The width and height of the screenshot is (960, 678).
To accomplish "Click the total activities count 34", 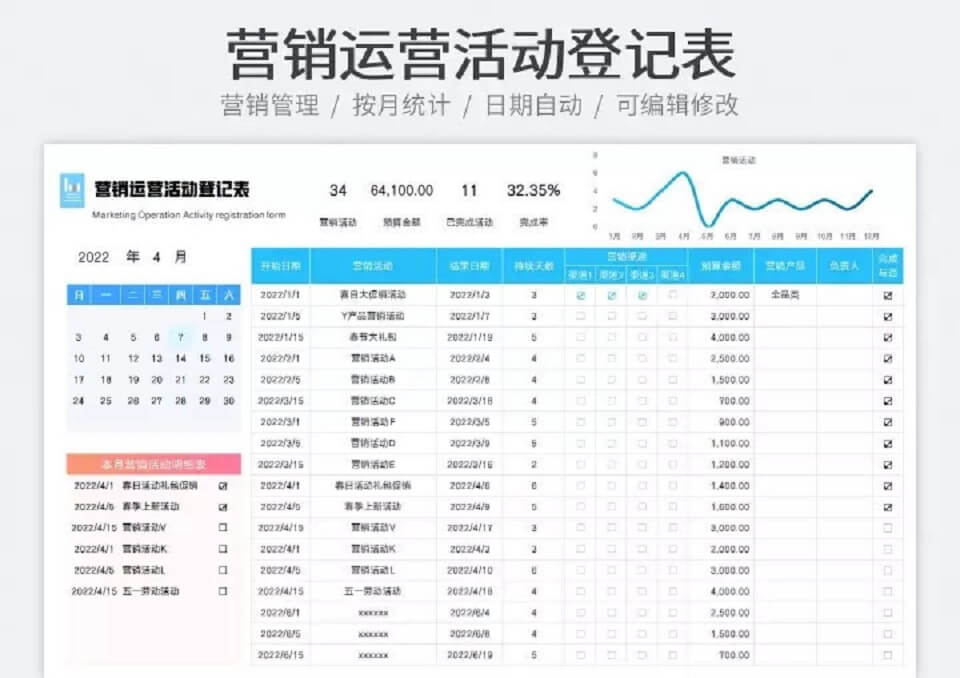I will coord(338,191).
